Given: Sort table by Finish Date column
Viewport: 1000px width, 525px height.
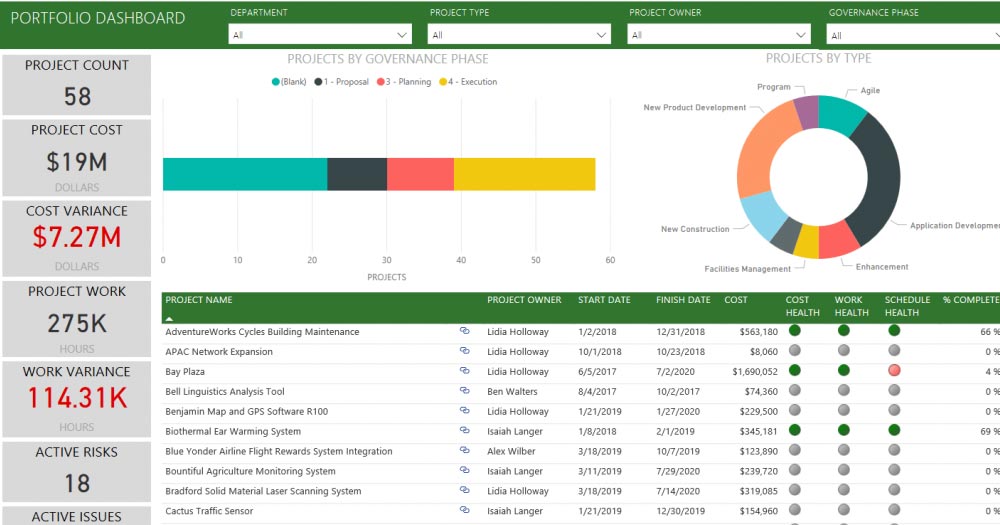Looking at the screenshot, I should pyautogui.click(x=683, y=300).
